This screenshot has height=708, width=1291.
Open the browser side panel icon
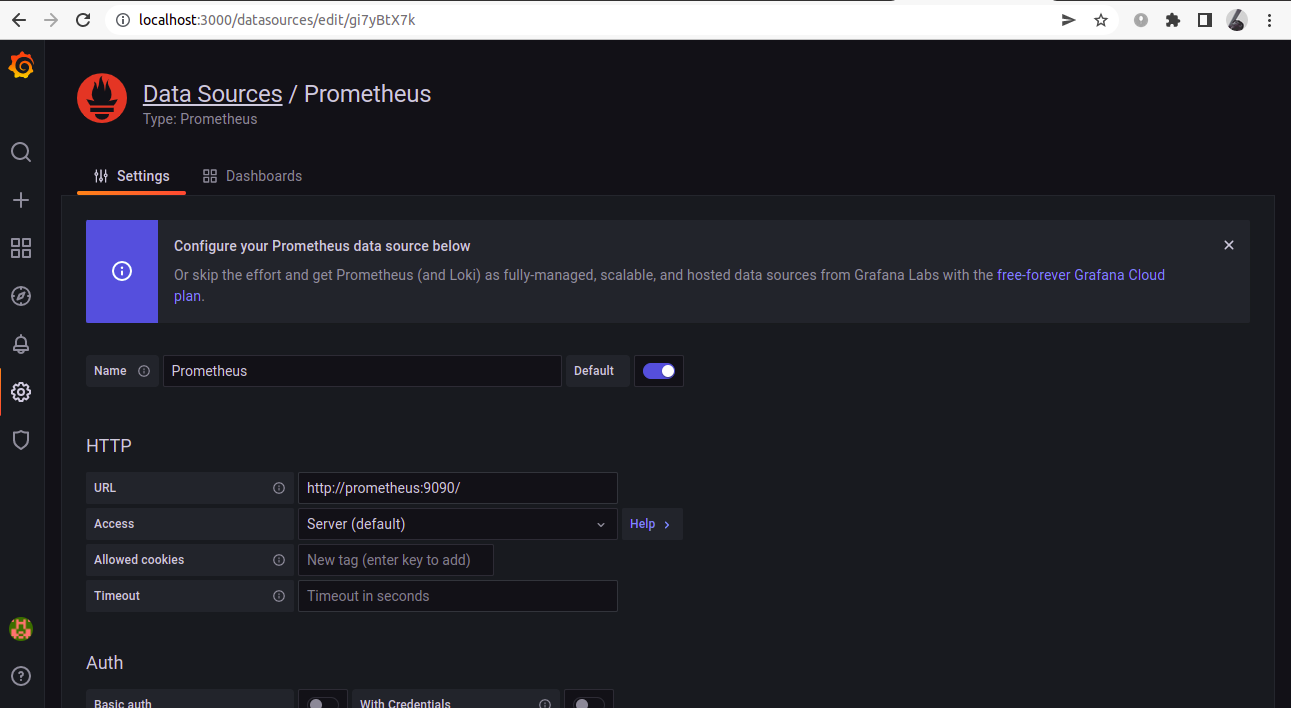pyautogui.click(x=1205, y=20)
